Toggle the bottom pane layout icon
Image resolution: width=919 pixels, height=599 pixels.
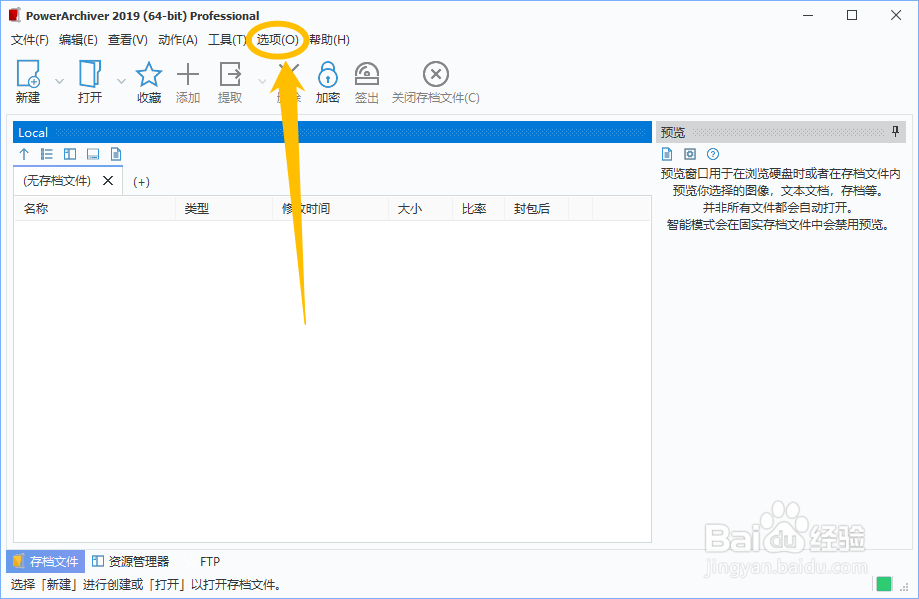[x=93, y=154]
